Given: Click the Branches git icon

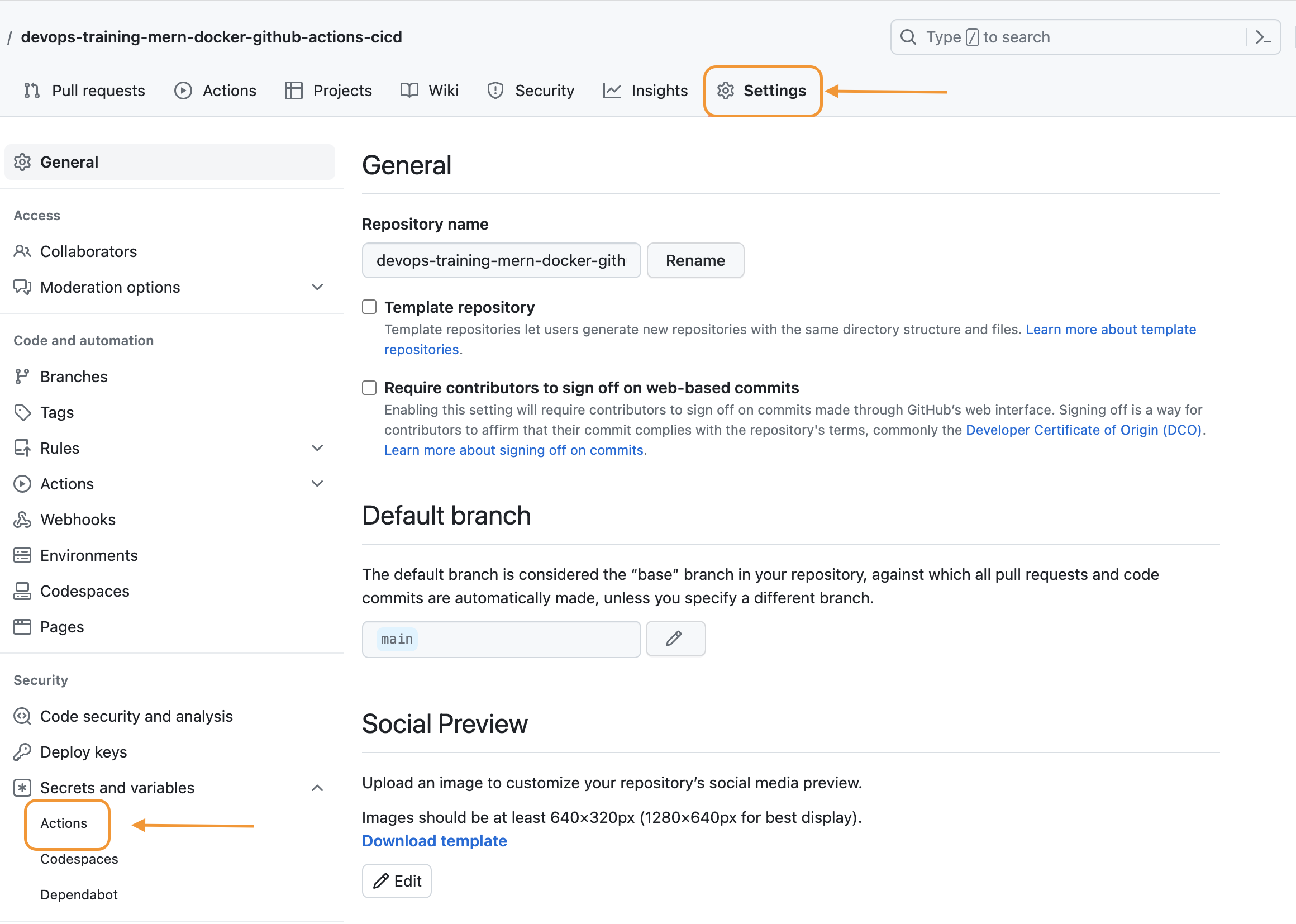Looking at the screenshot, I should (x=22, y=377).
